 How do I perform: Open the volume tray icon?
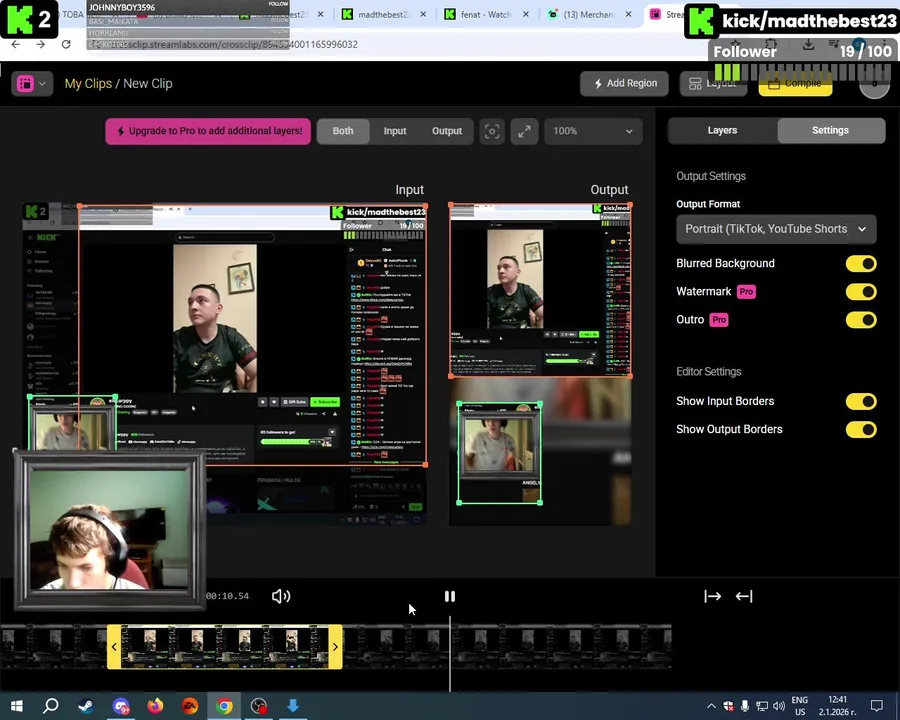[x=779, y=706]
